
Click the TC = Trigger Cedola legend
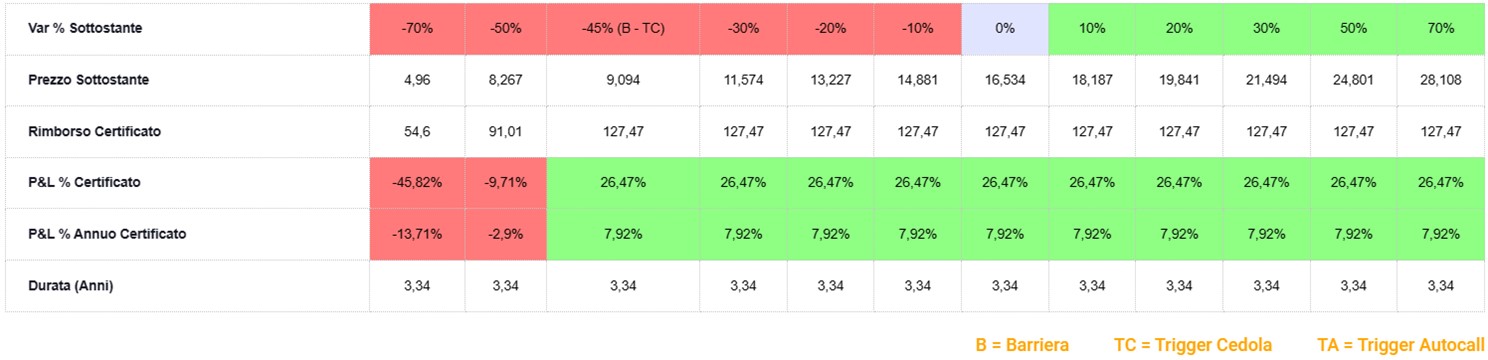tap(1193, 345)
